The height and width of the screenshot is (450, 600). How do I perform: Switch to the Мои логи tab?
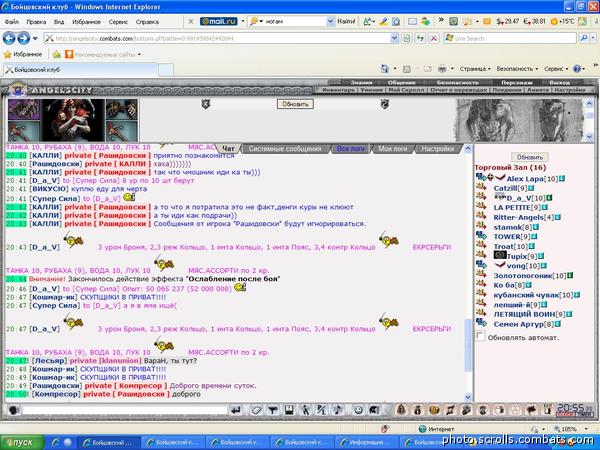(x=392, y=148)
